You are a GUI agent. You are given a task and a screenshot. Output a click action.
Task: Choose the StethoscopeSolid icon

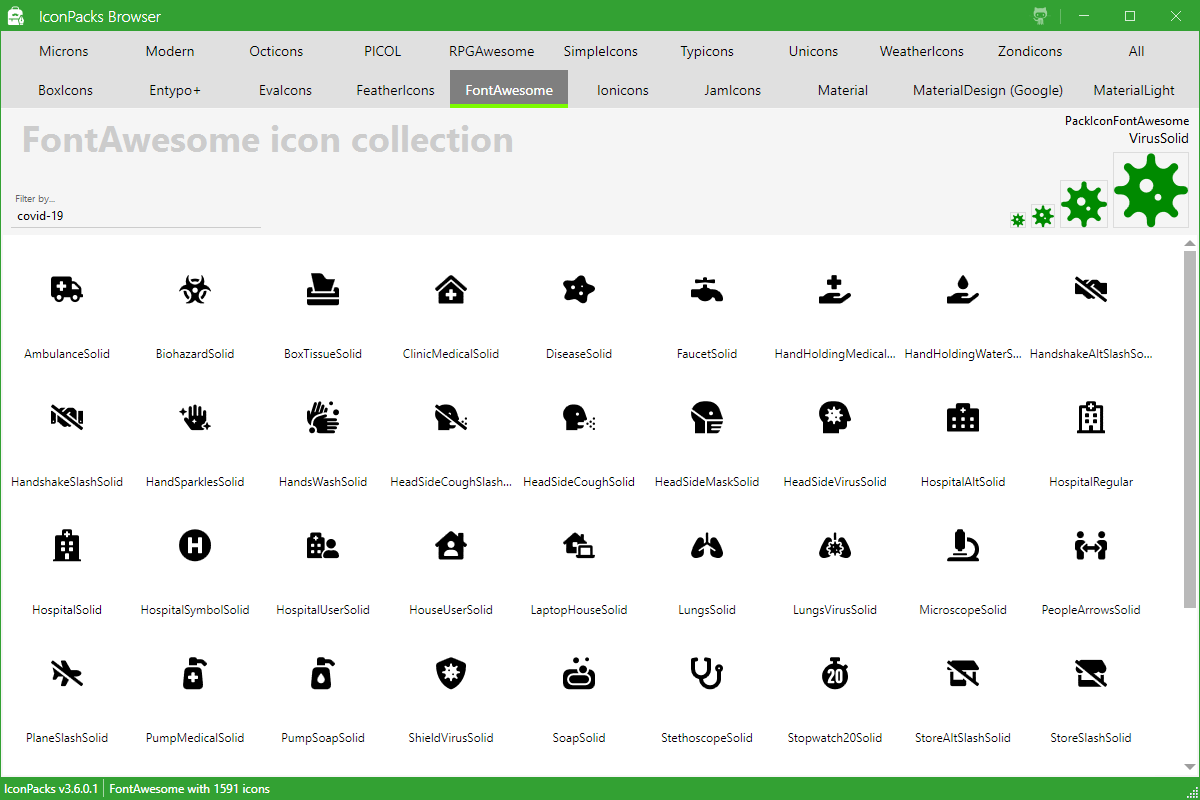tap(707, 674)
